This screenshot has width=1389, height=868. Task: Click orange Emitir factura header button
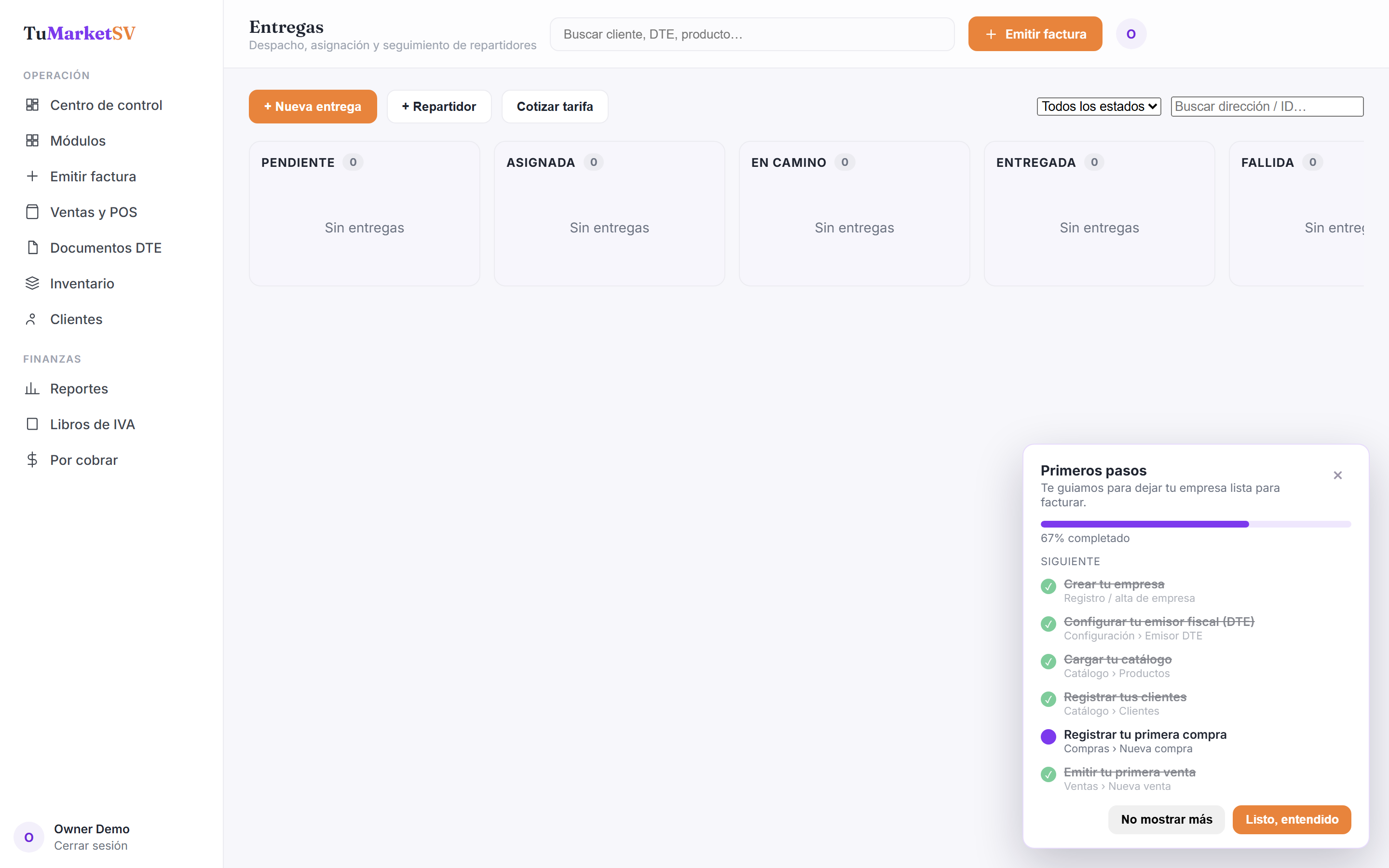(x=1035, y=34)
